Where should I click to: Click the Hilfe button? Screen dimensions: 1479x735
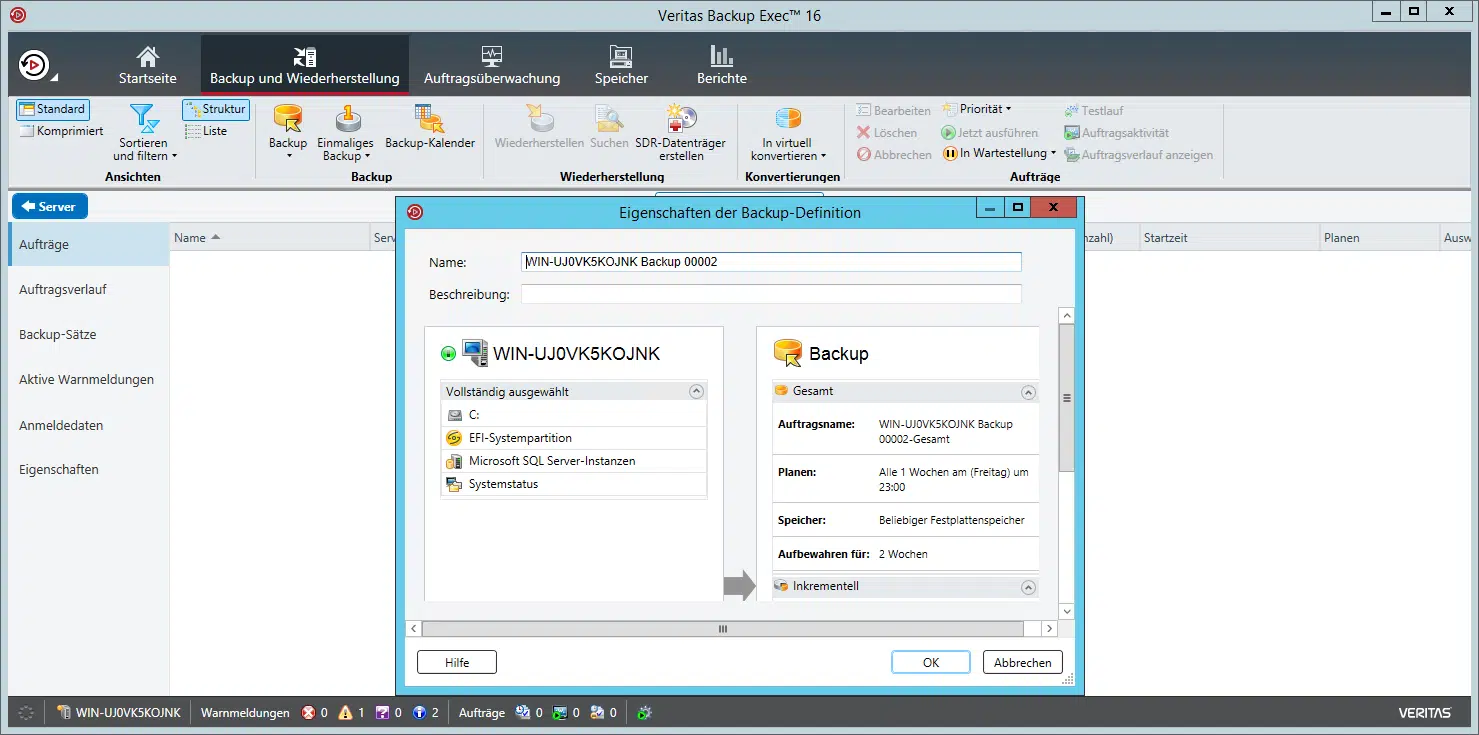point(457,662)
